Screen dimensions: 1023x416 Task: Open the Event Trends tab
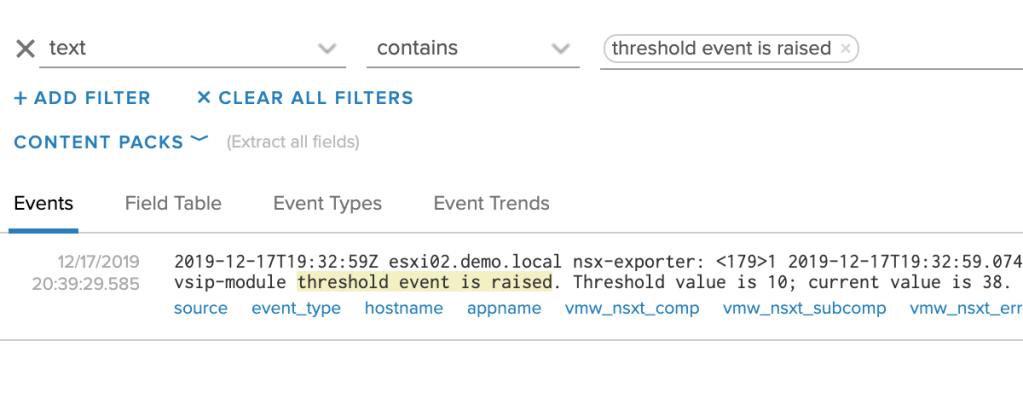coord(491,203)
